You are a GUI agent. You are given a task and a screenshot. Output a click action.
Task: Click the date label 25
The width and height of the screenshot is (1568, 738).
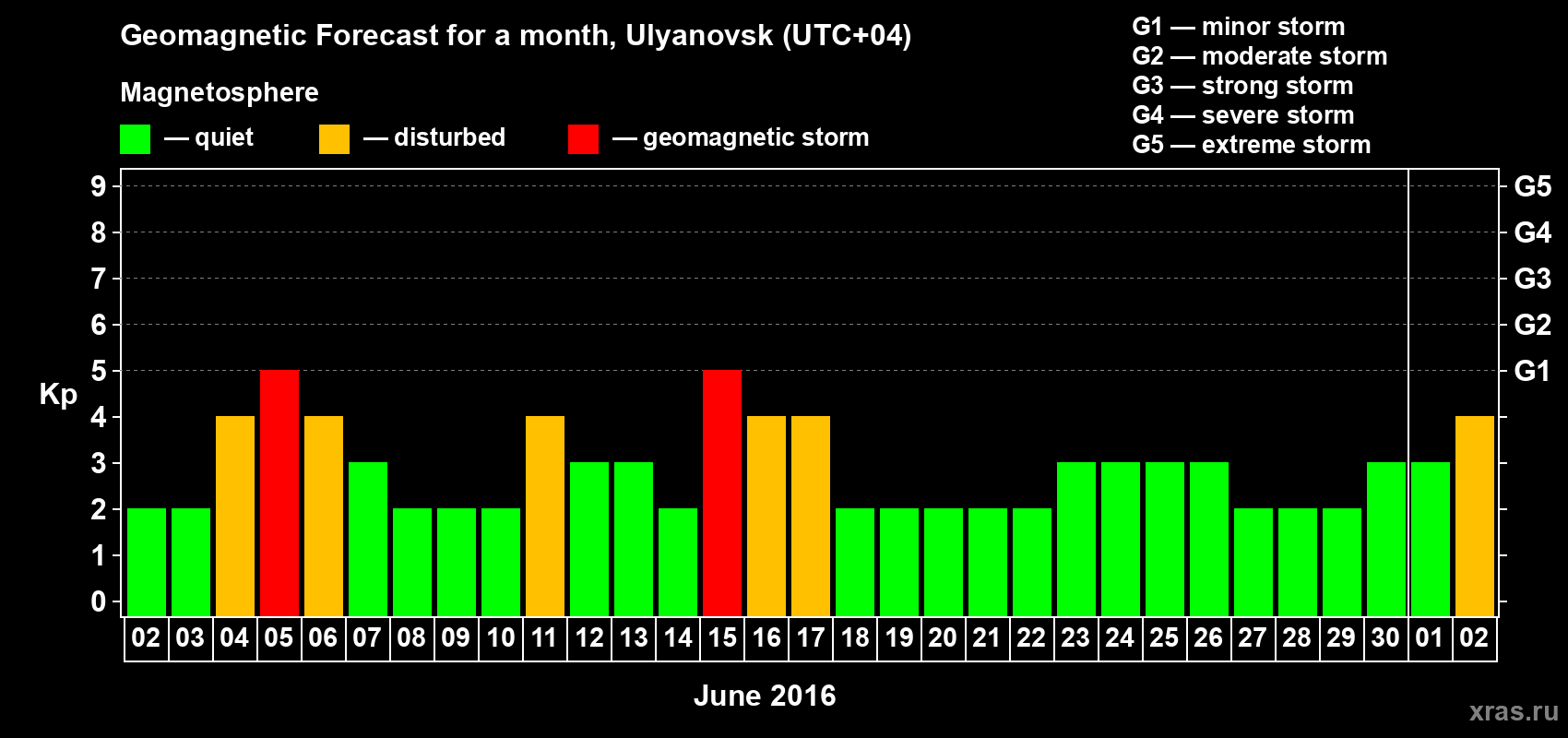[x=1164, y=638]
